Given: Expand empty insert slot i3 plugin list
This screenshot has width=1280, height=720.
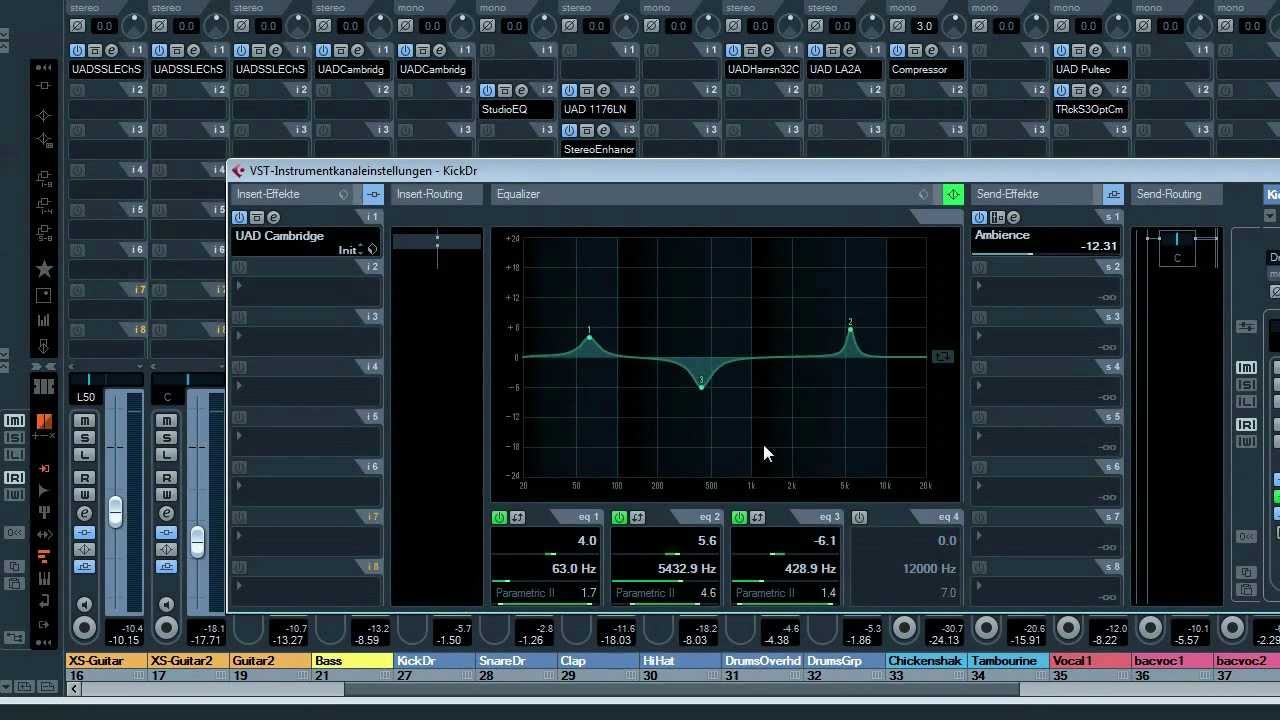Looking at the screenshot, I should click(238, 336).
